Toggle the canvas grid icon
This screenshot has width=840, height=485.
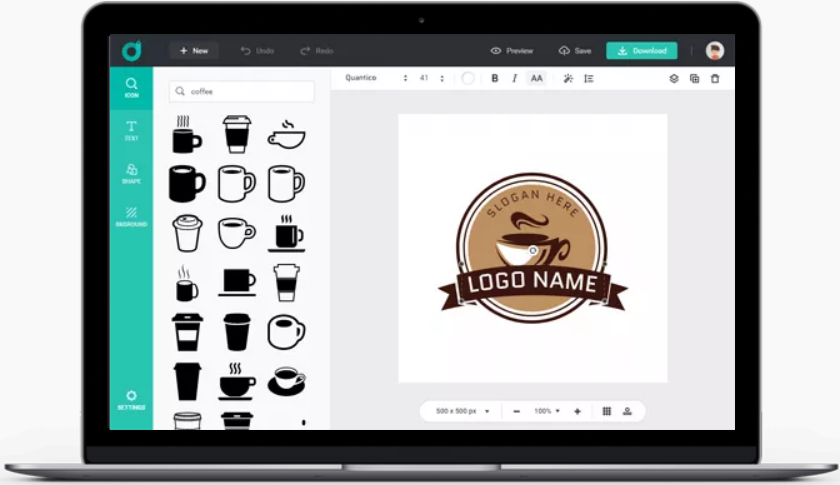[x=606, y=412]
